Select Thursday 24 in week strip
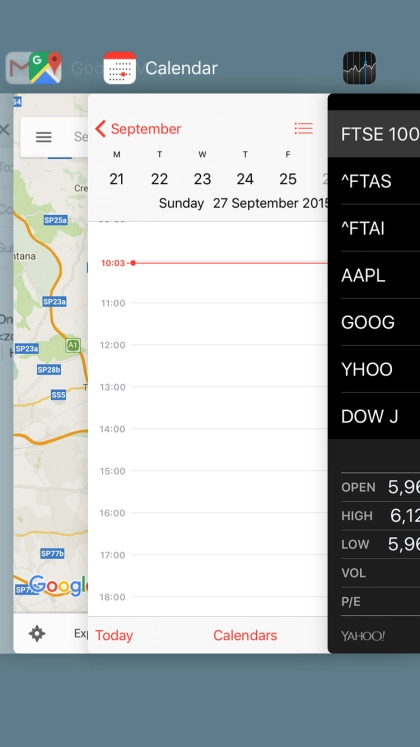Image resolution: width=420 pixels, height=747 pixels. coord(245,179)
